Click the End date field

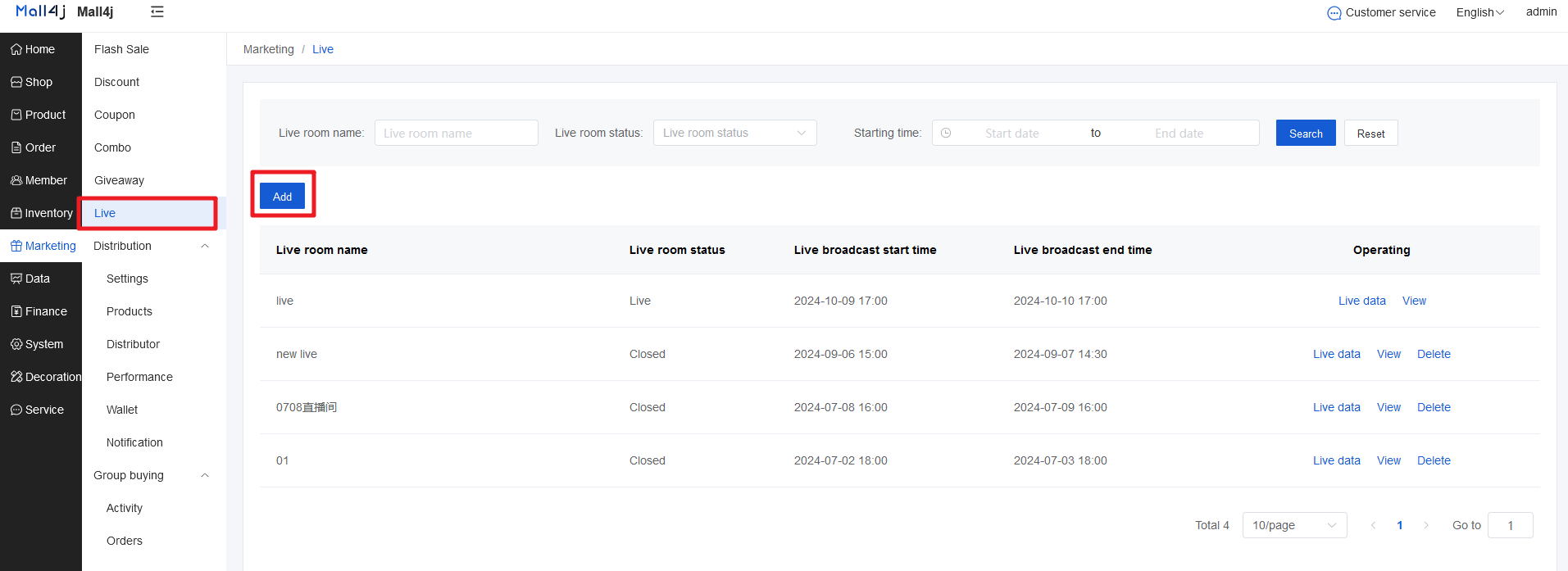[1179, 133]
